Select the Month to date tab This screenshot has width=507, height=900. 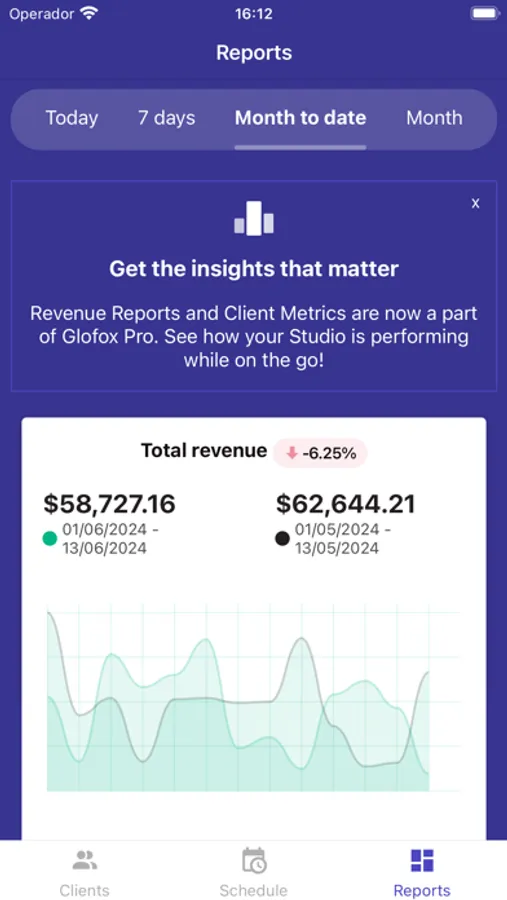click(300, 118)
